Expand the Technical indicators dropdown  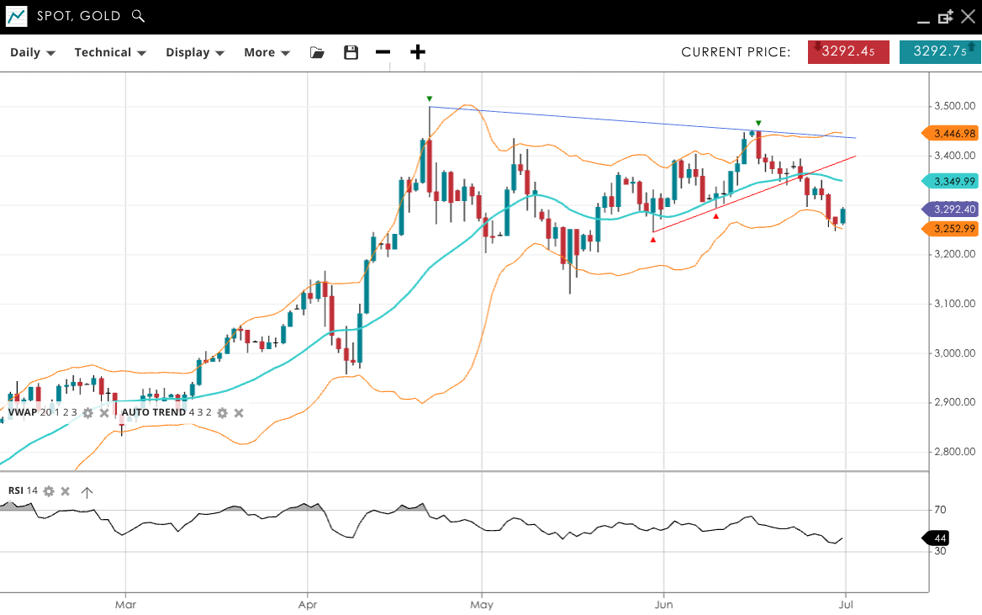pyautogui.click(x=110, y=52)
